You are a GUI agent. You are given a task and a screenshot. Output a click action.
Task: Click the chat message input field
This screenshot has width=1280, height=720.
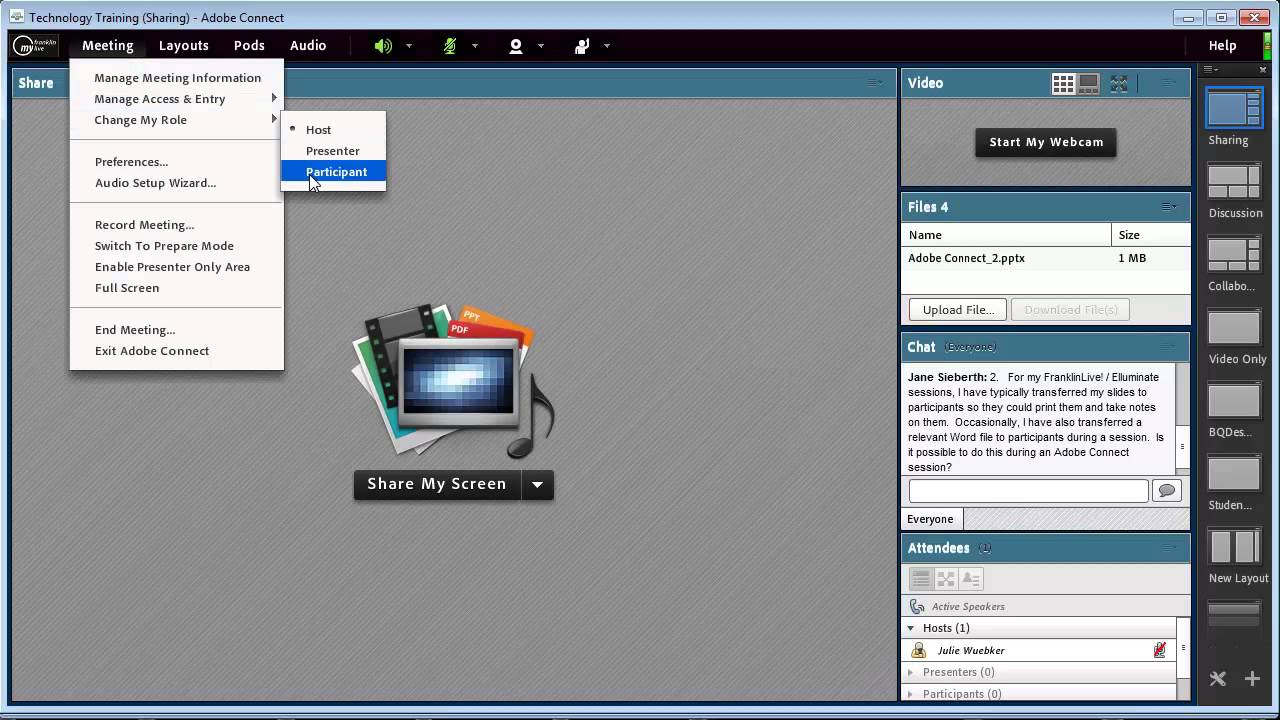(1028, 490)
